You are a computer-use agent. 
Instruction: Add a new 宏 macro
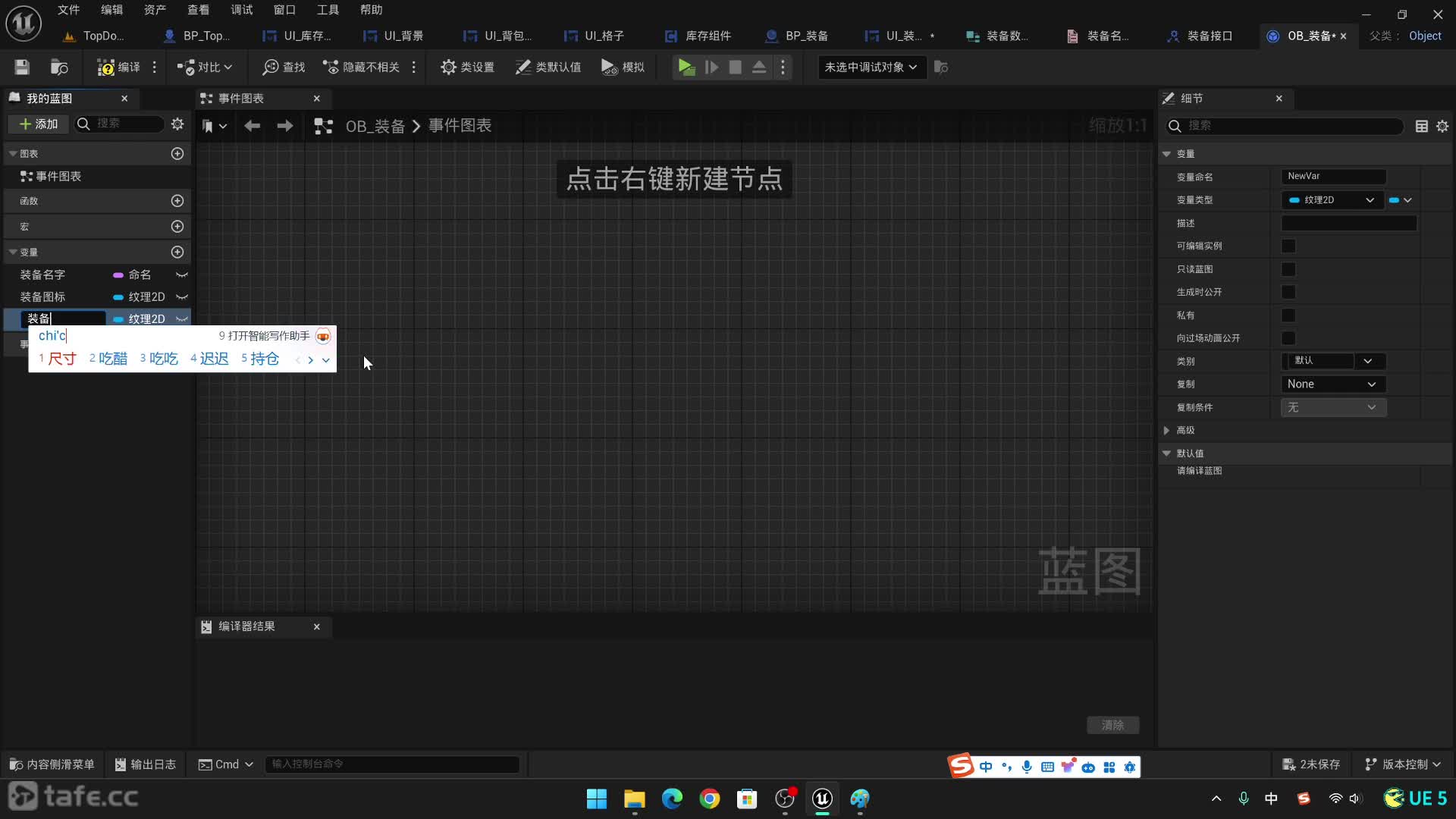coord(177,226)
